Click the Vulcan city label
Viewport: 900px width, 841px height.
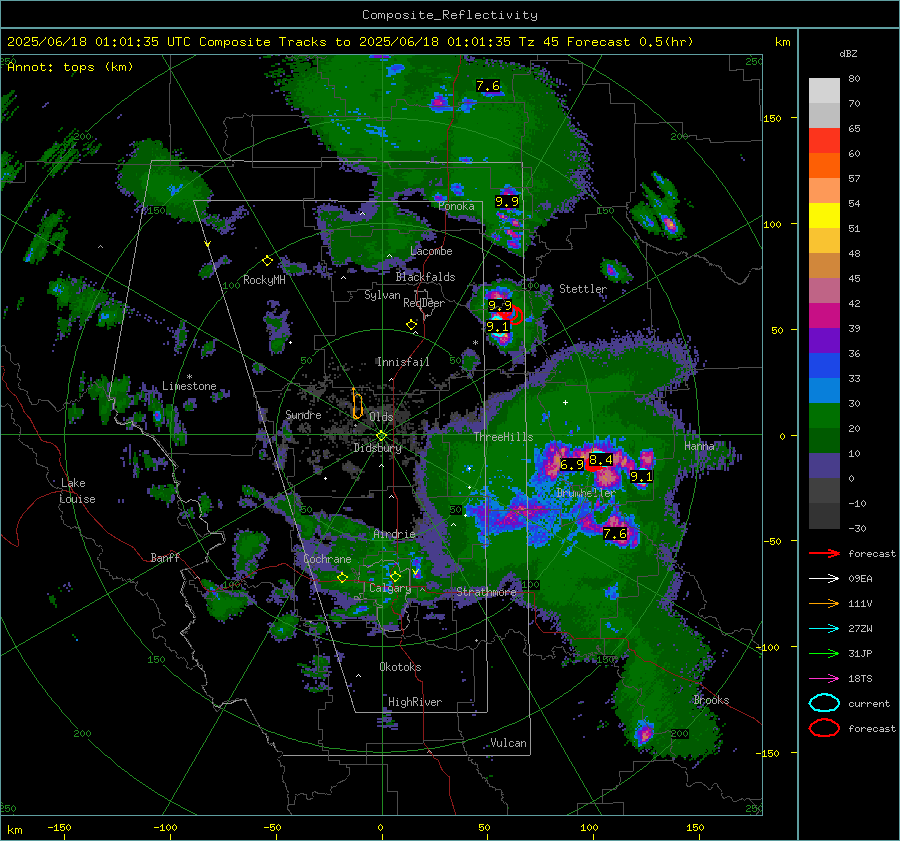click(508, 743)
